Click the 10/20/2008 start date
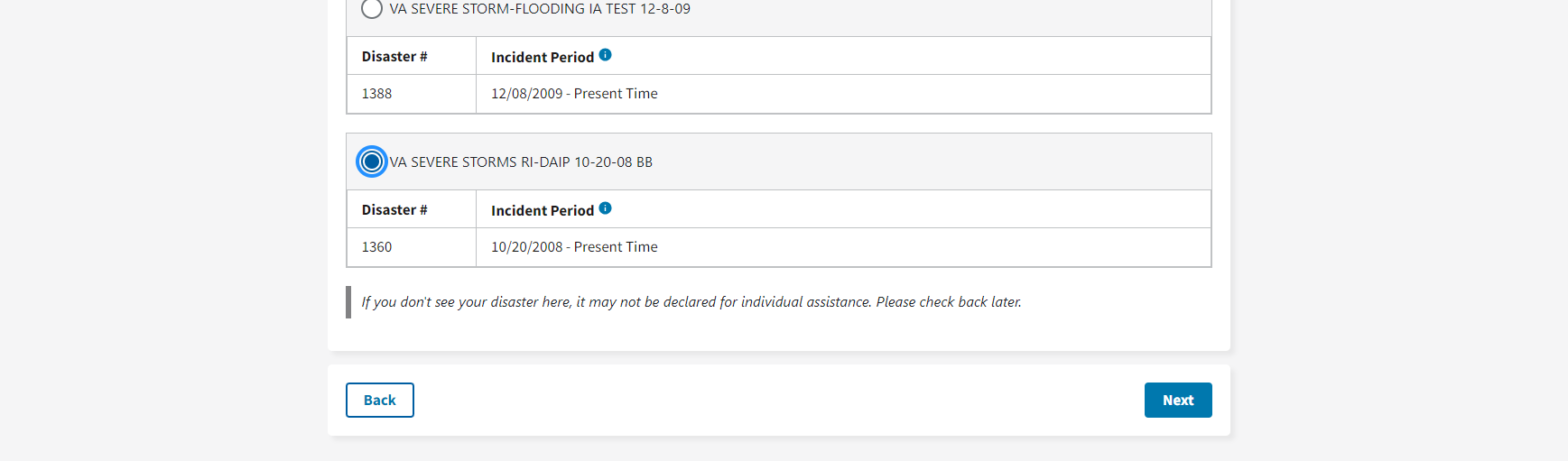The width and height of the screenshot is (1568, 461). coord(526,247)
